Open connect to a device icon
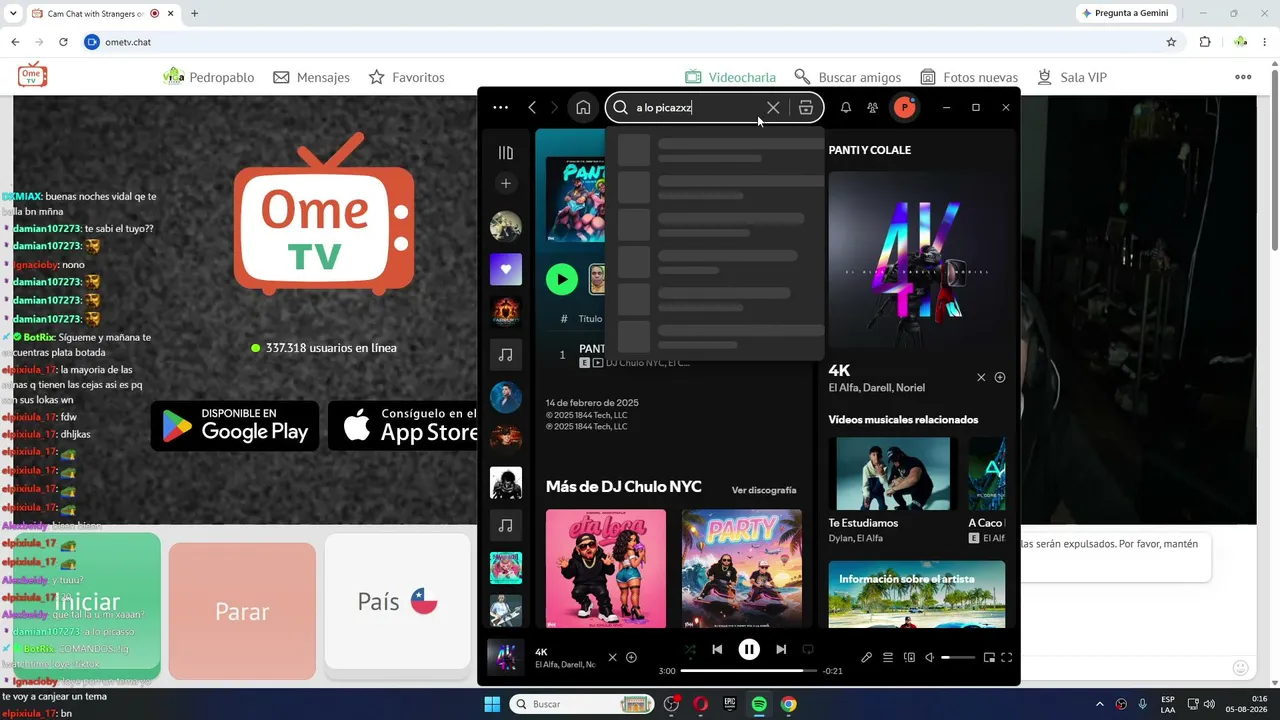Image resolution: width=1280 pixels, height=720 pixels. pos(909,657)
